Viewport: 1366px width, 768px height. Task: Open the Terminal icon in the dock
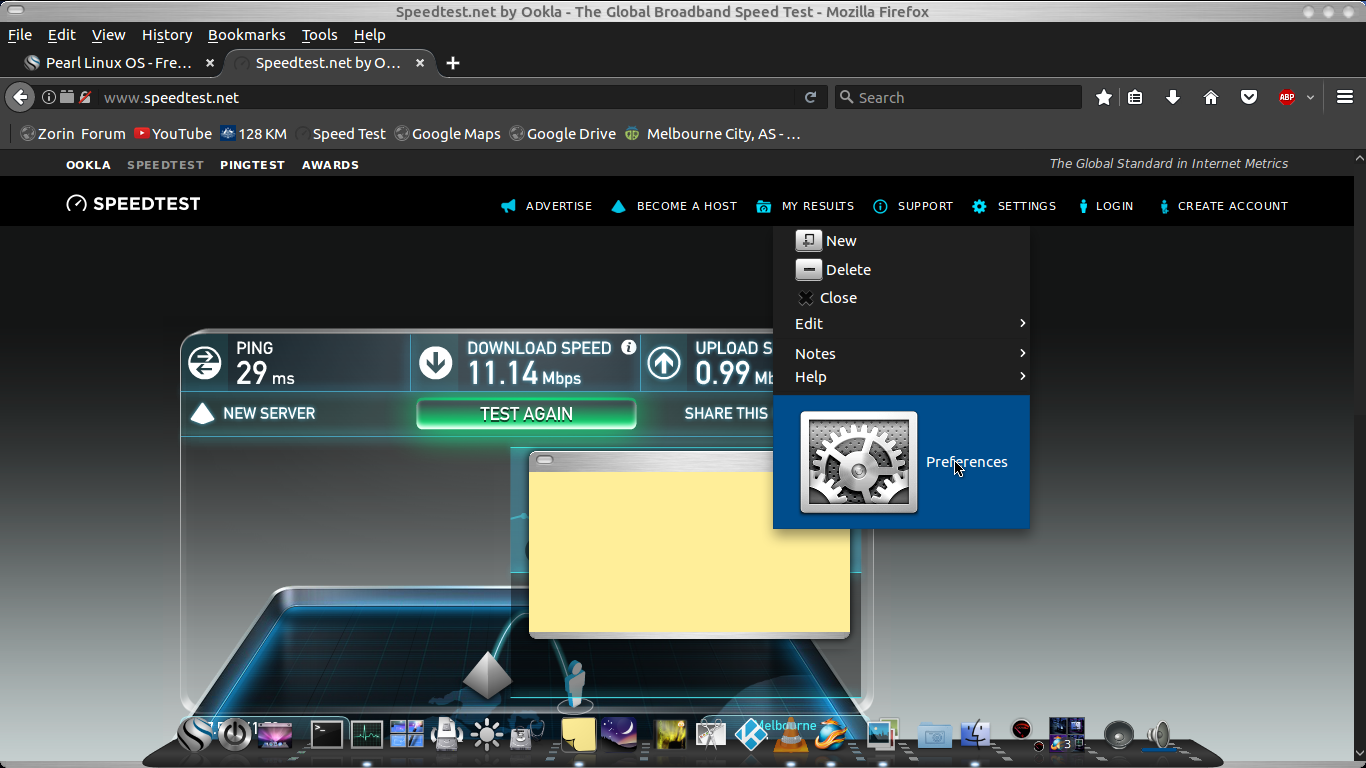tap(326, 735)
